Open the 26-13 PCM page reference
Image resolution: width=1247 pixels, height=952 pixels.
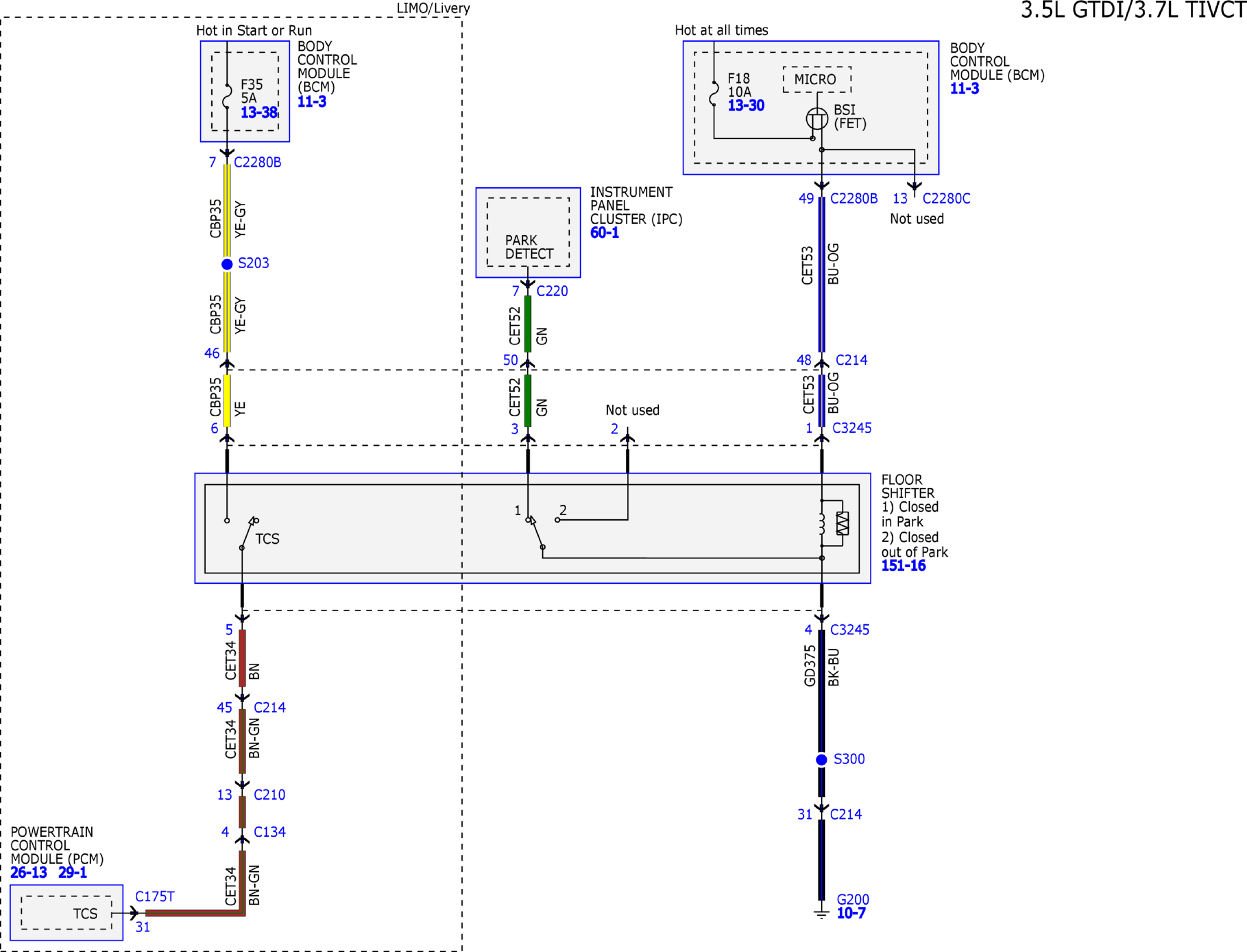click(x=29, y=873)
